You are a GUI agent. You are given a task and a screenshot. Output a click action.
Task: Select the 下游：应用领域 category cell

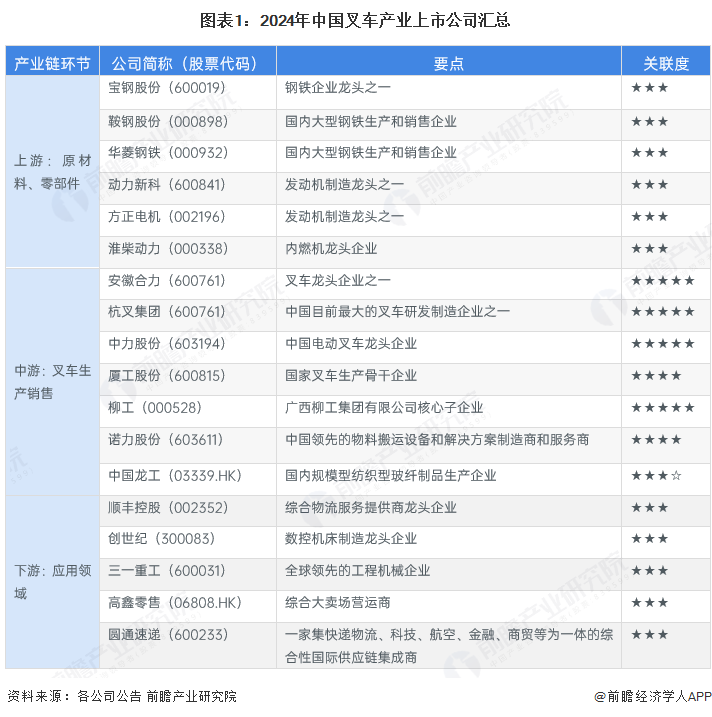pyautogui.click(x=52, y=582)
